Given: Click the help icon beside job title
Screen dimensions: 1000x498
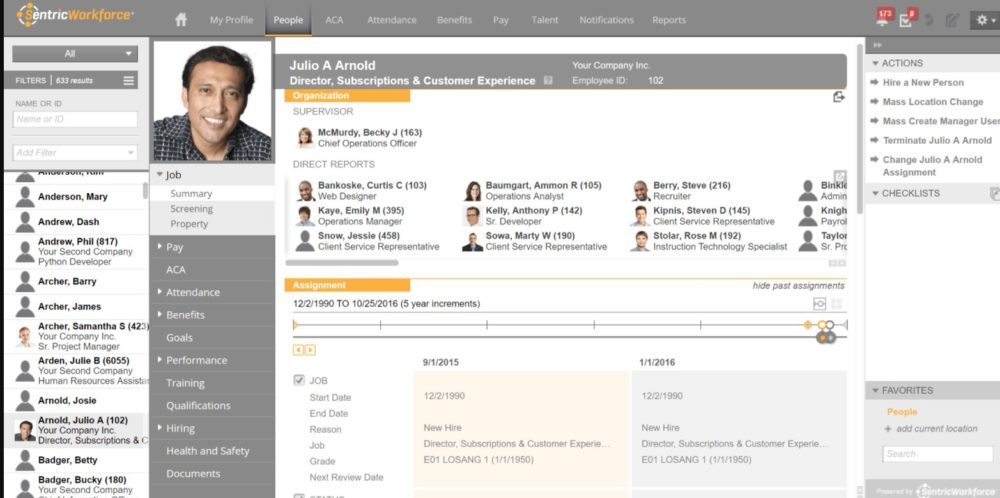Looking at the screenshot, I should [548, 81].
